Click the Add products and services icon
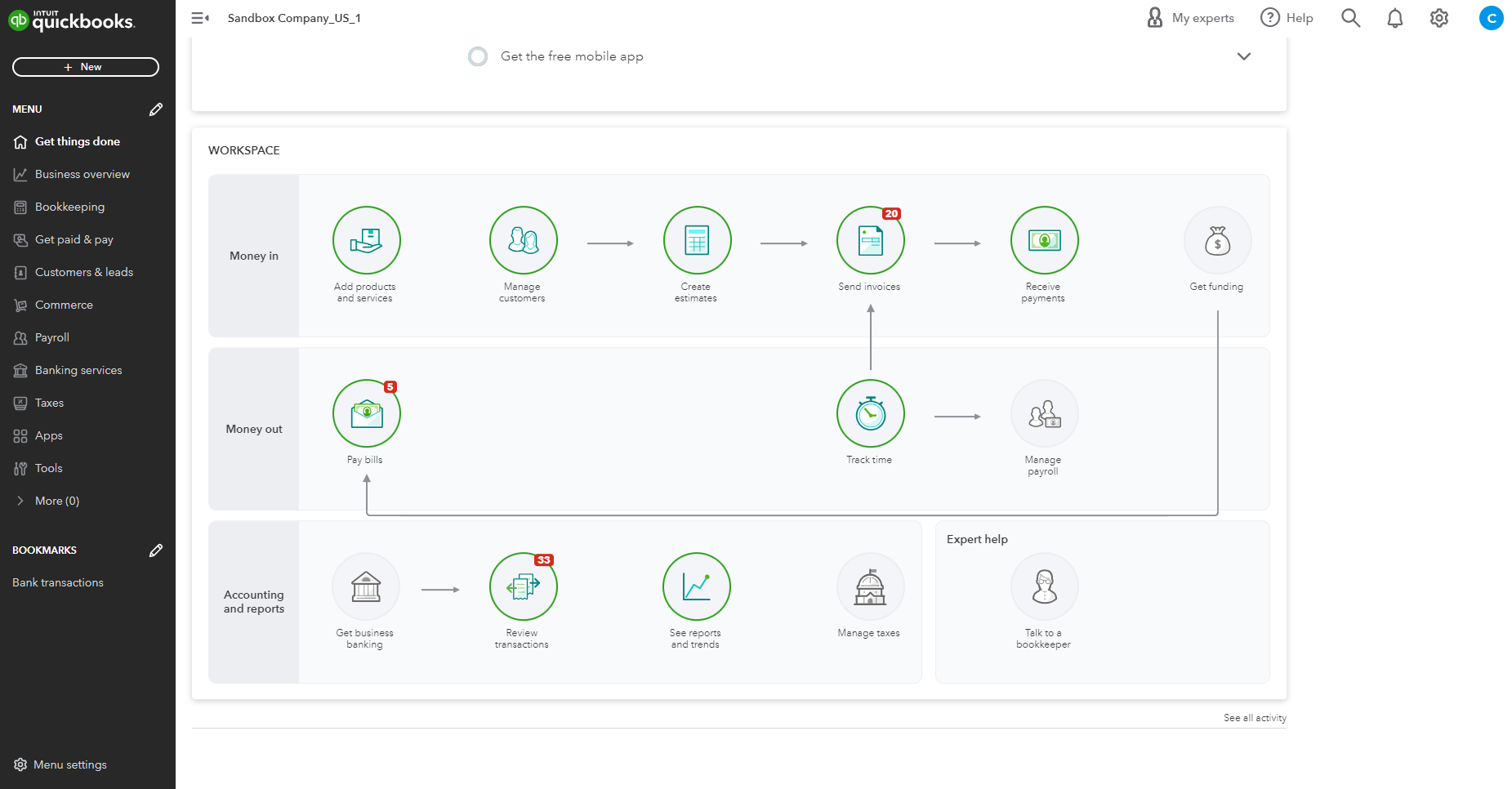The height and width of the screenshot is (789, 1512). [366, 240]
